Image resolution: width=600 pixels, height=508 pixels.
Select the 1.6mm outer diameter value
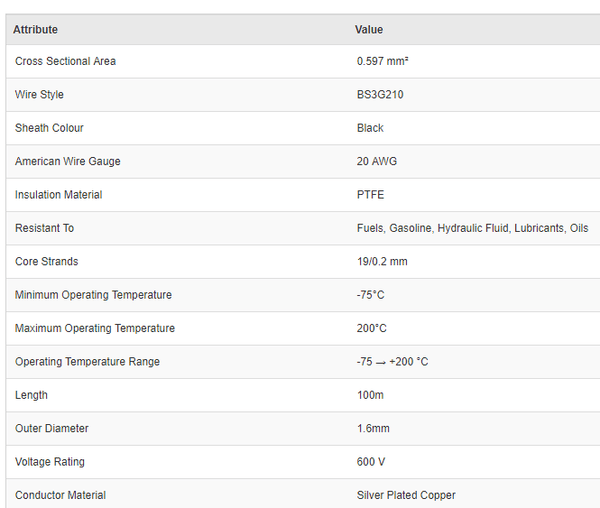tap(373, 428)
